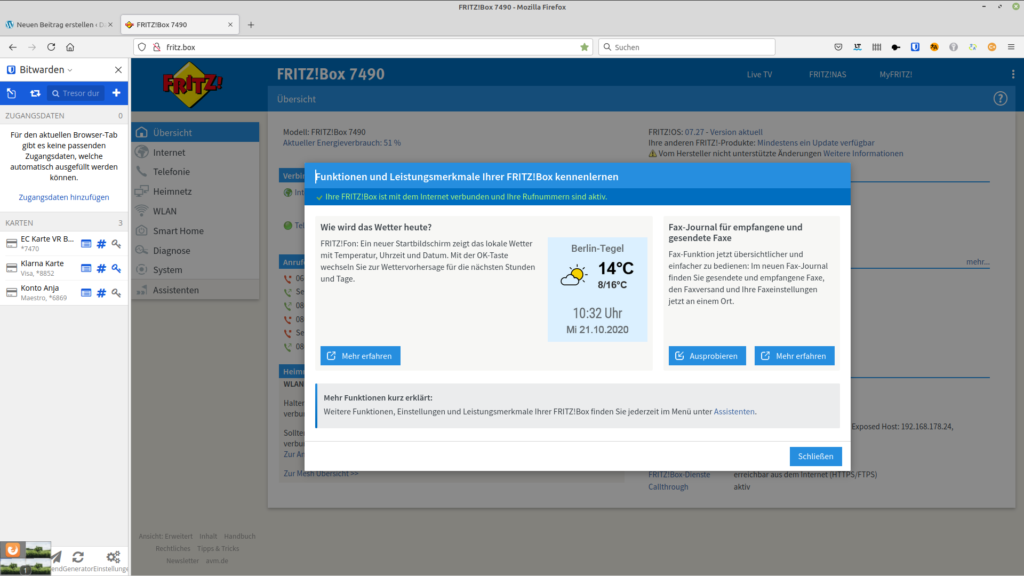Open the Firefox library icon
Viewport: 1024px width, 576px height.
point(876,47)
